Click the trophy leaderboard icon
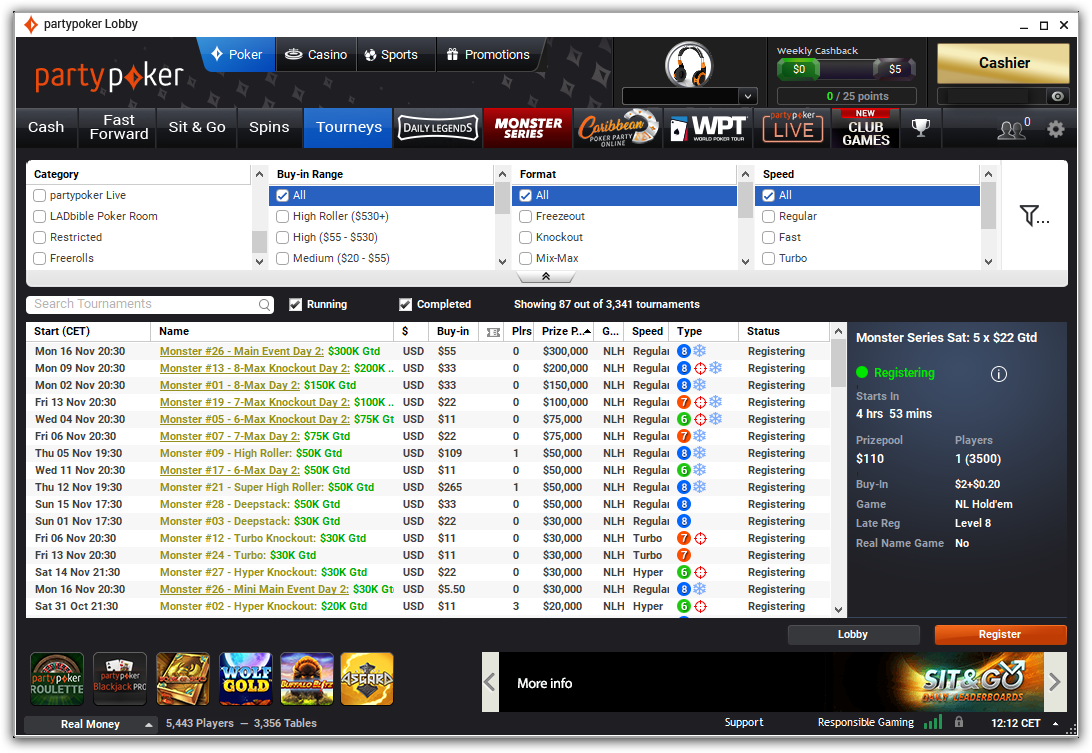Image resolution: width=1092 pixels, height=753 pixels. (x=920, y=128)
